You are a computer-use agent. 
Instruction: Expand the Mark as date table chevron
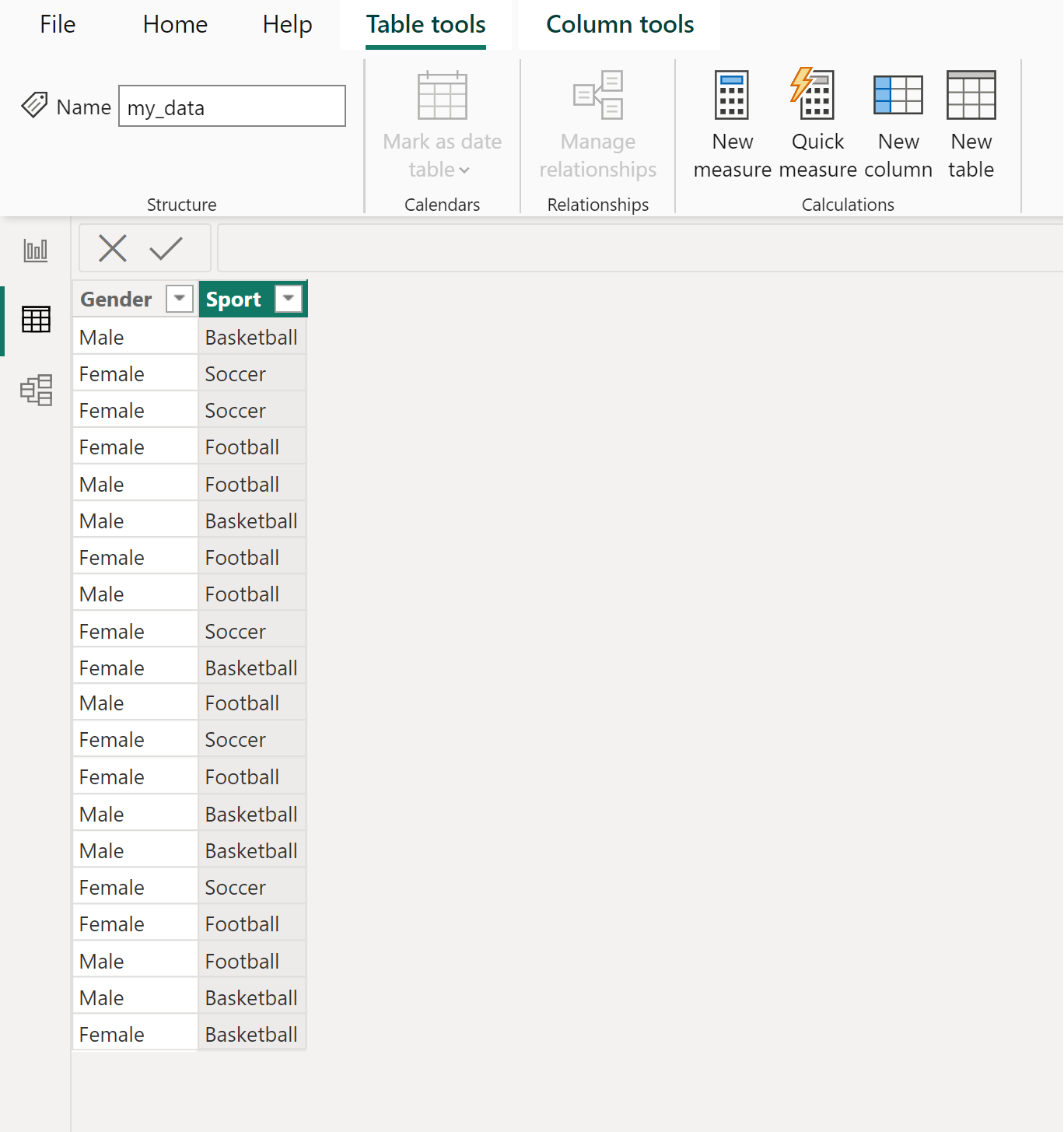pos(466,170)
